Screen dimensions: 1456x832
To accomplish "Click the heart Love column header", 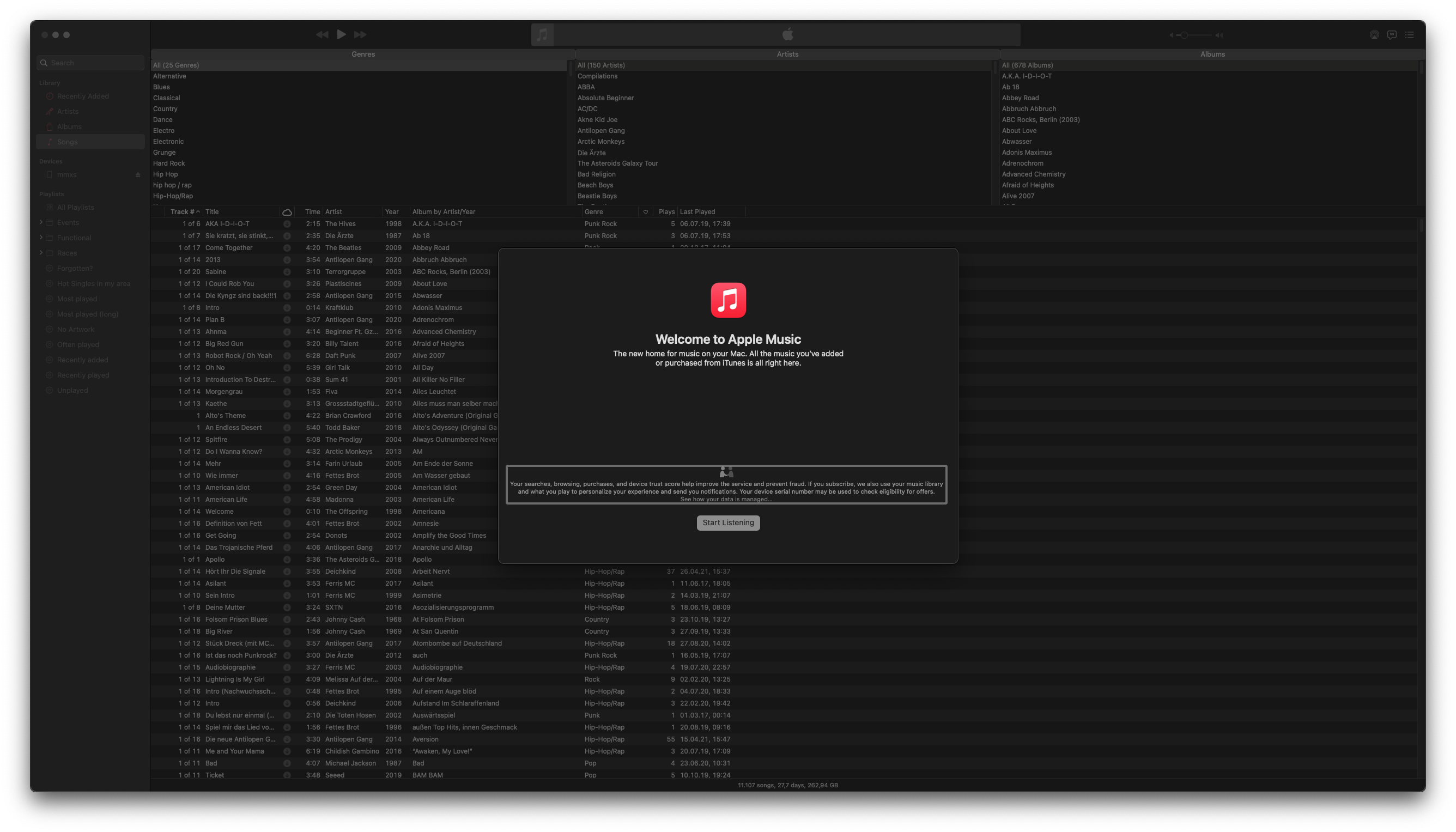I will 645,212.
